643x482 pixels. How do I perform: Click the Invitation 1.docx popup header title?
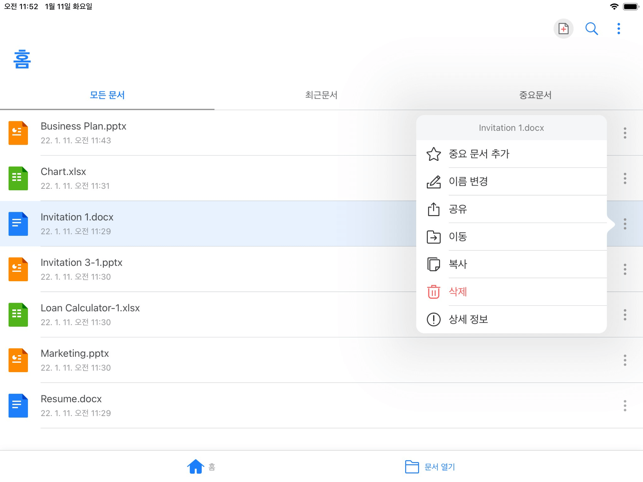(x=511, y=128)
